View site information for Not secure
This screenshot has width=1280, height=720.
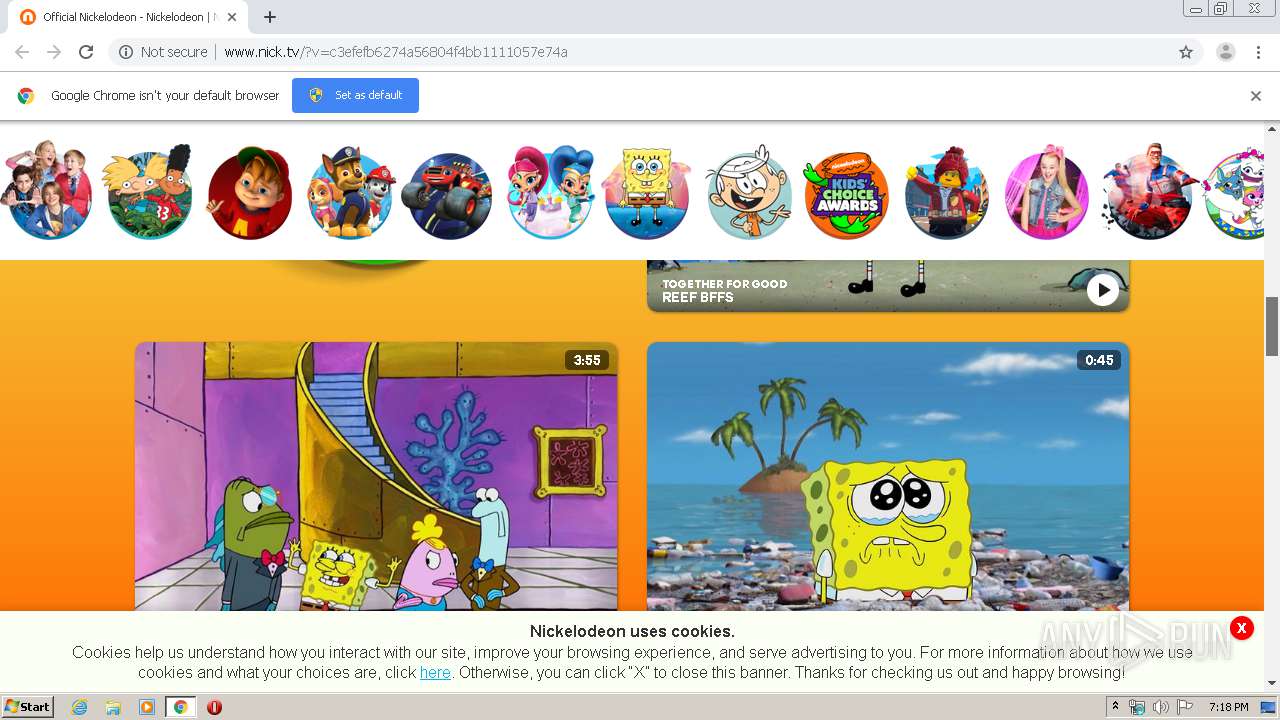[163, 52]
